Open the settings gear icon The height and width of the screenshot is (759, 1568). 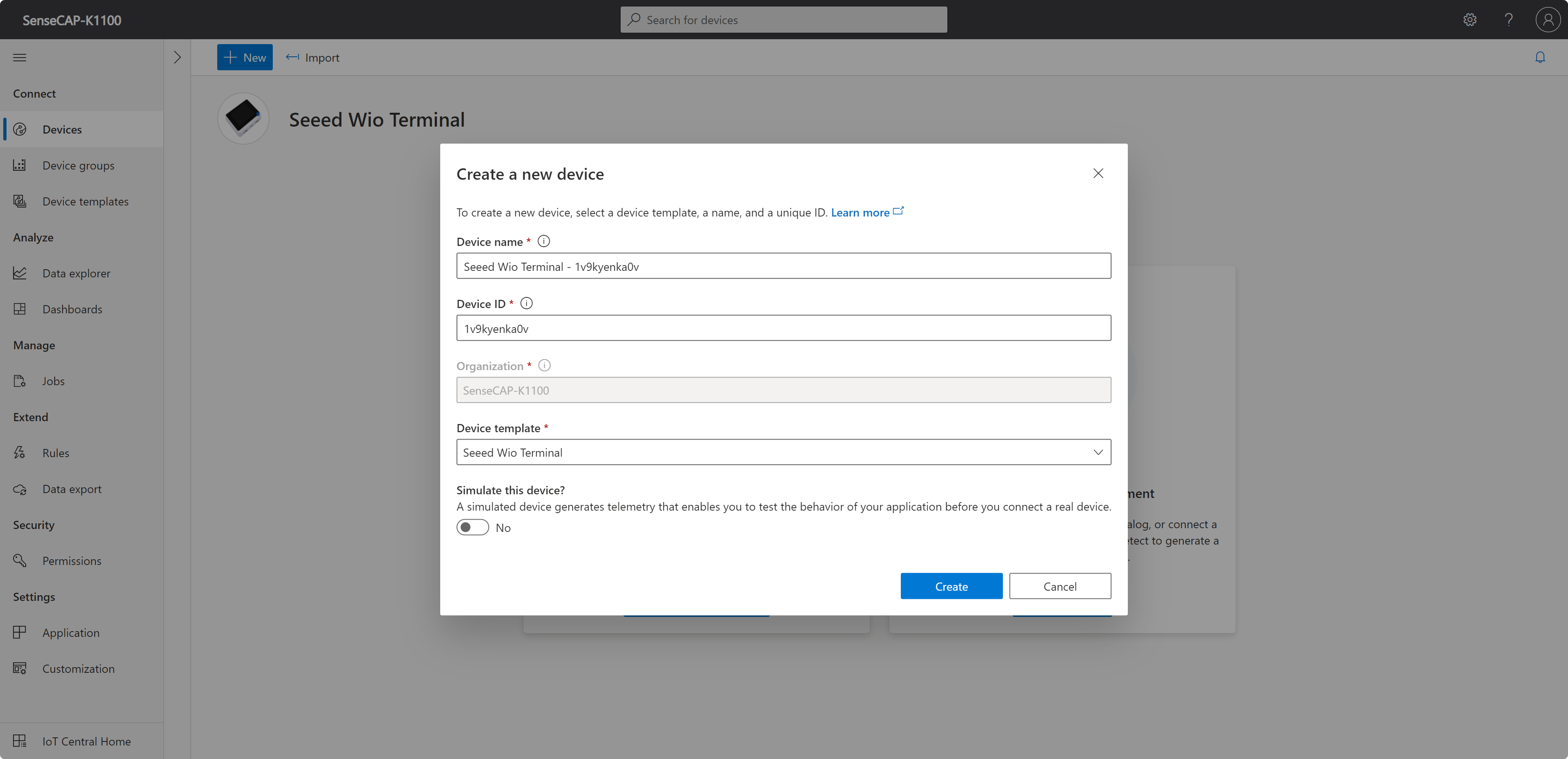click(x=1470, y=20)
